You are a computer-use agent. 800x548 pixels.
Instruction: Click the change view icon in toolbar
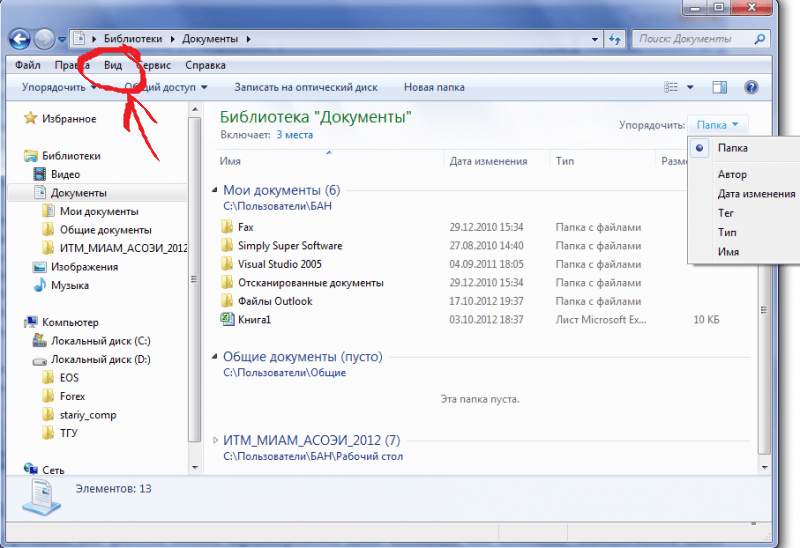[671, 88]
